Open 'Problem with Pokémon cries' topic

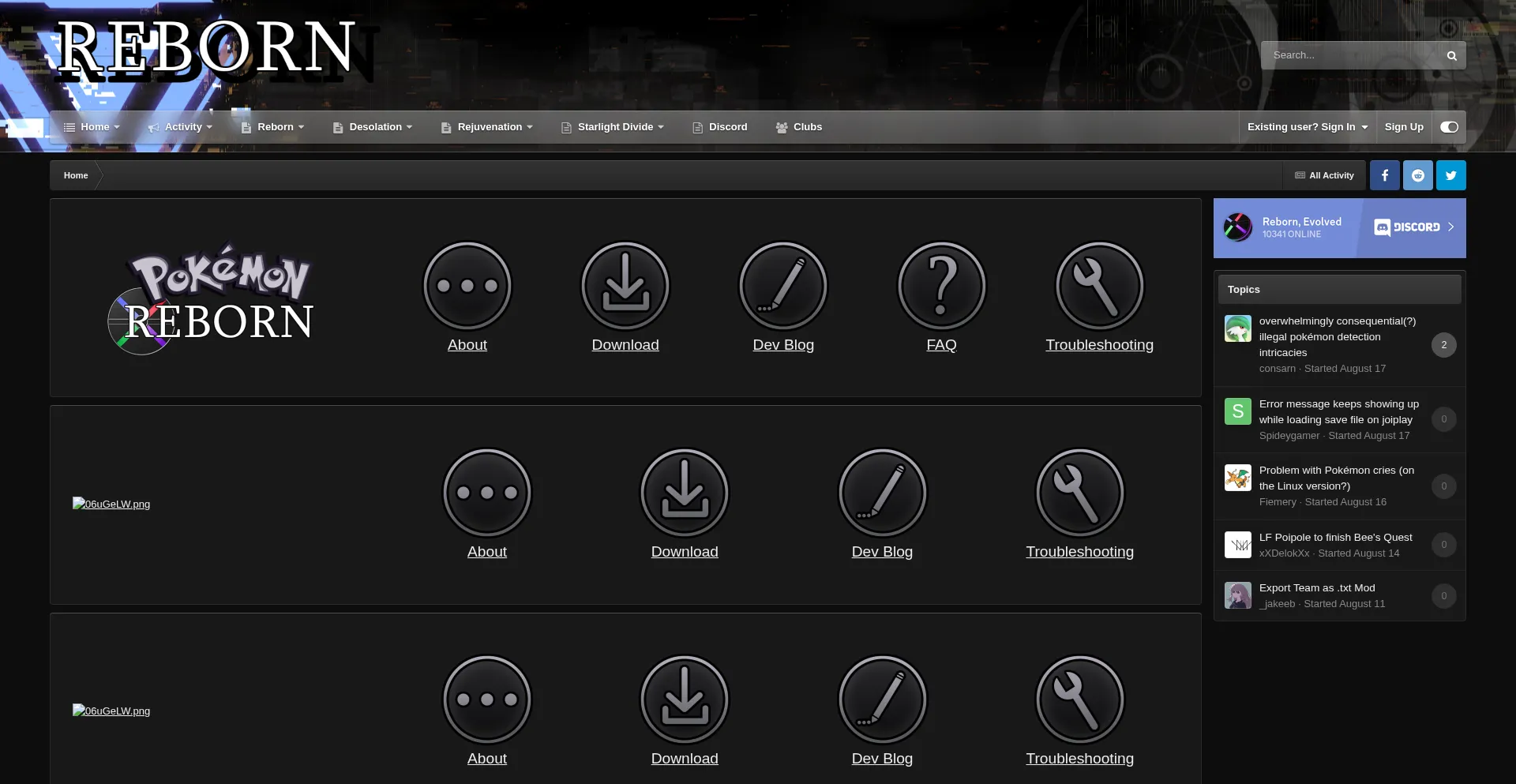point(1337,478)
